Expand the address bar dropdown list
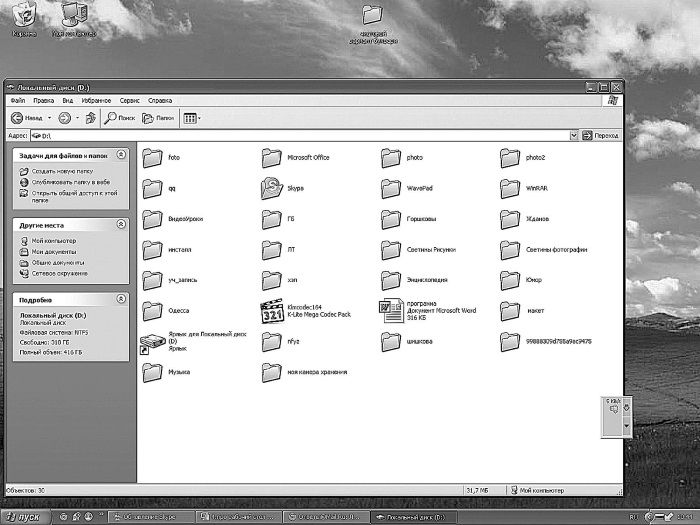 [574, 135]
